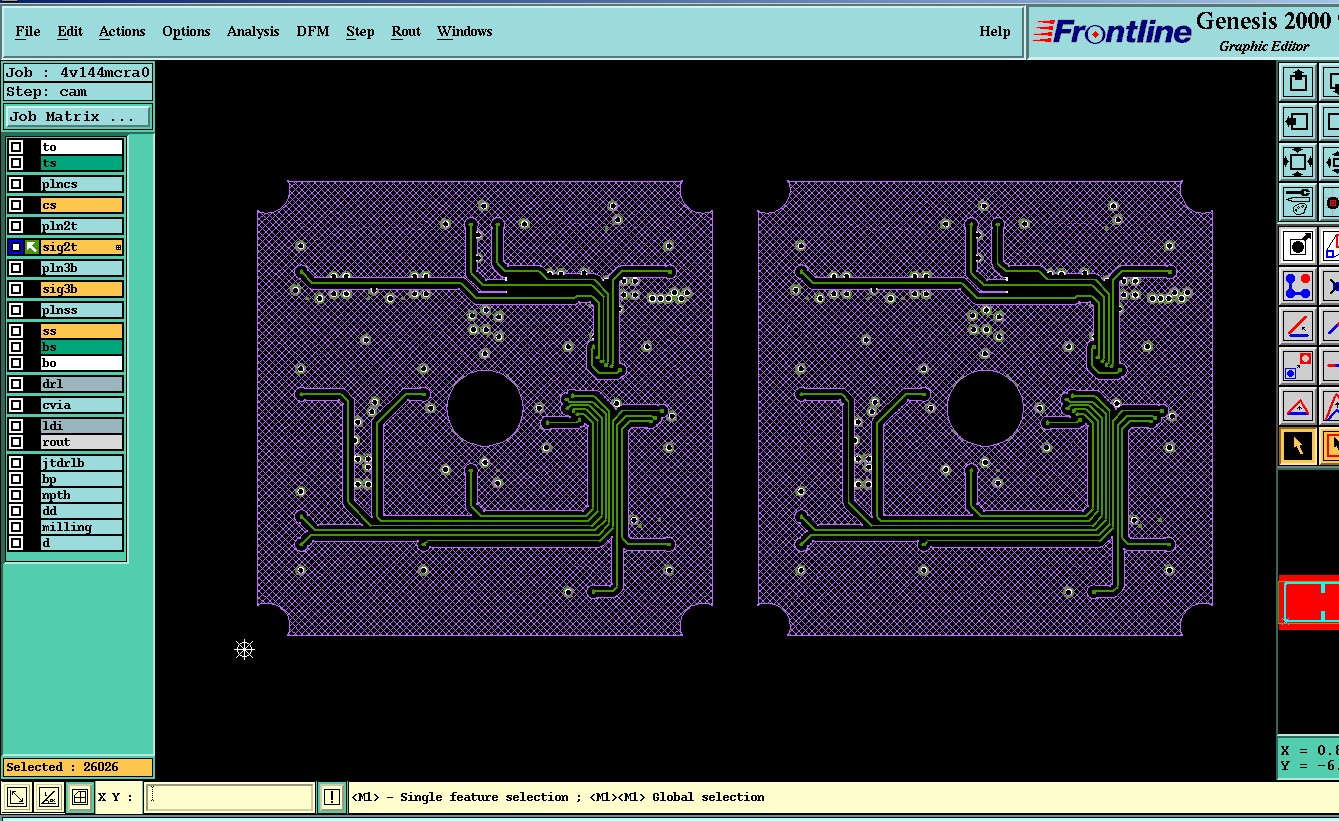Click the wrench and palette settings icon
1339x821 pixels.
[x=1297, y=202]
